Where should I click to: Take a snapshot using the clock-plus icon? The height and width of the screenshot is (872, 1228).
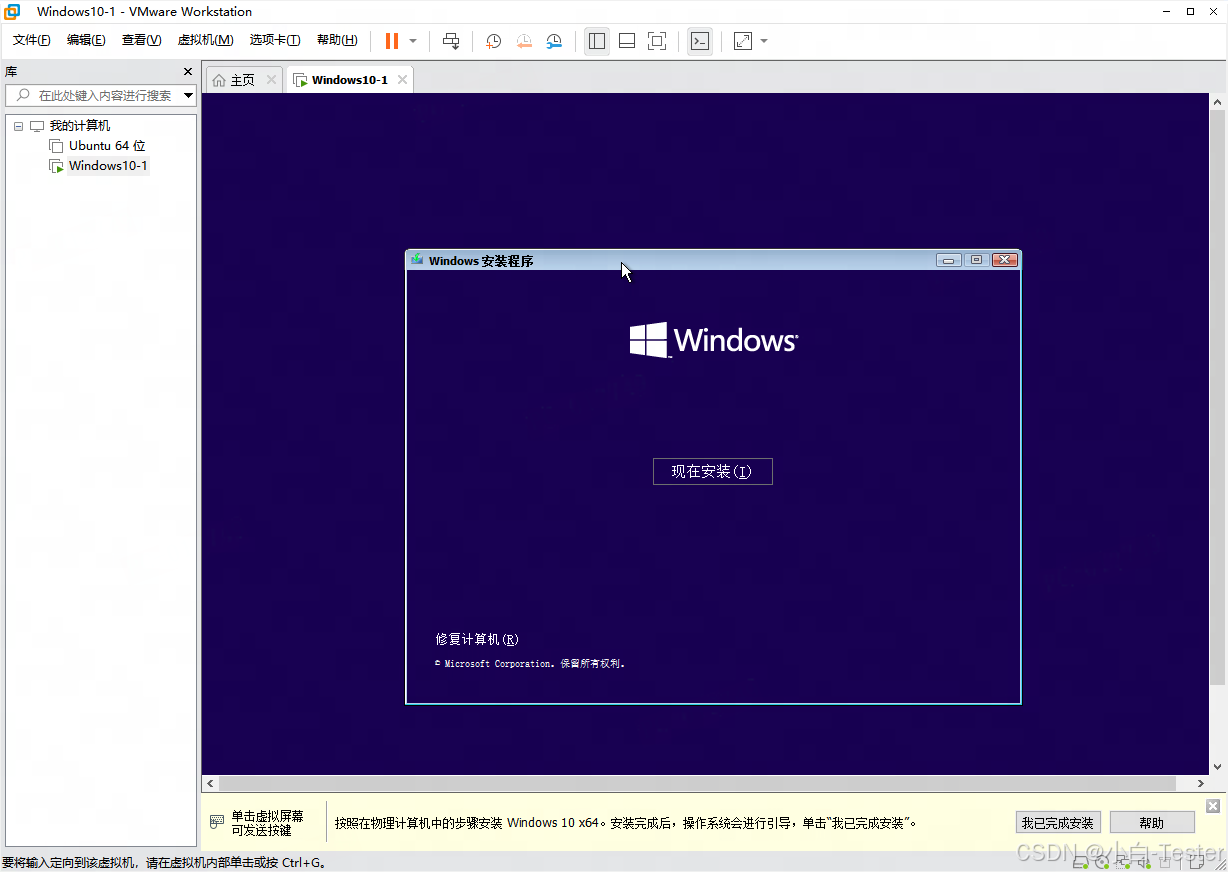pos(494,41)
